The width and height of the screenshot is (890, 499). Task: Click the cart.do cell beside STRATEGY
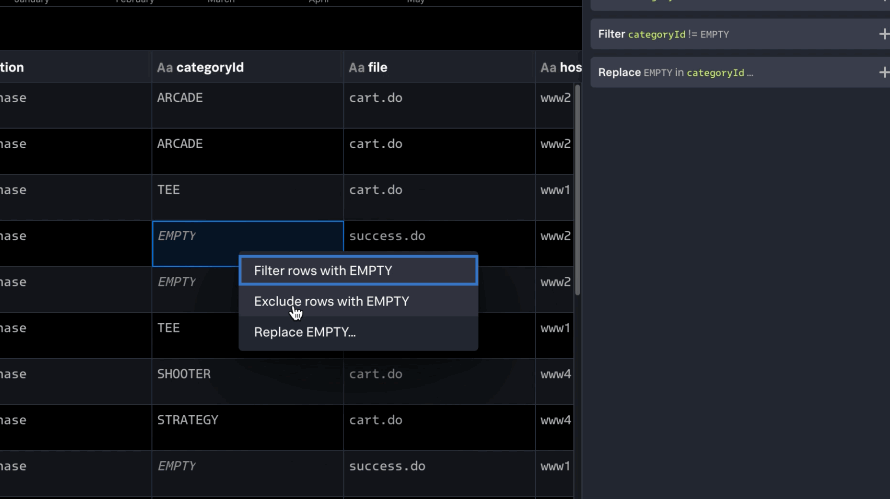376,420
